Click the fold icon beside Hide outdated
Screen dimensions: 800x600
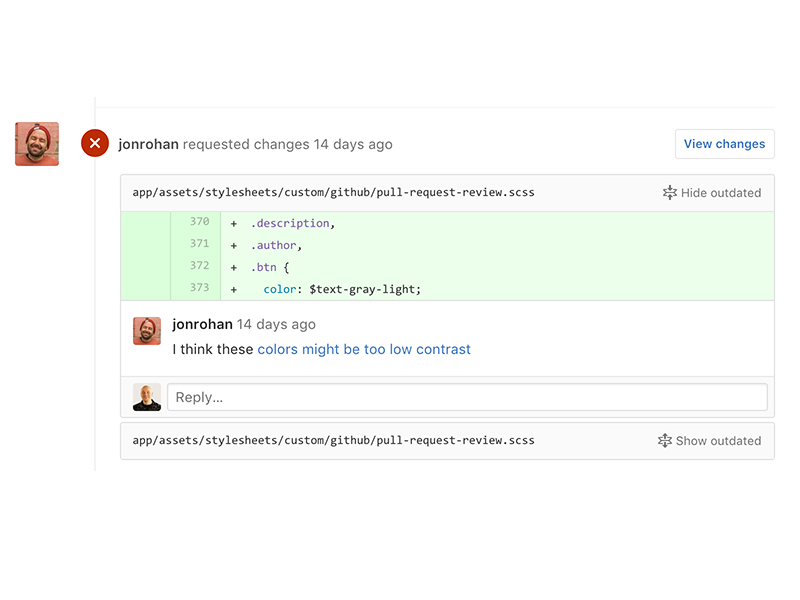point(670,193)
